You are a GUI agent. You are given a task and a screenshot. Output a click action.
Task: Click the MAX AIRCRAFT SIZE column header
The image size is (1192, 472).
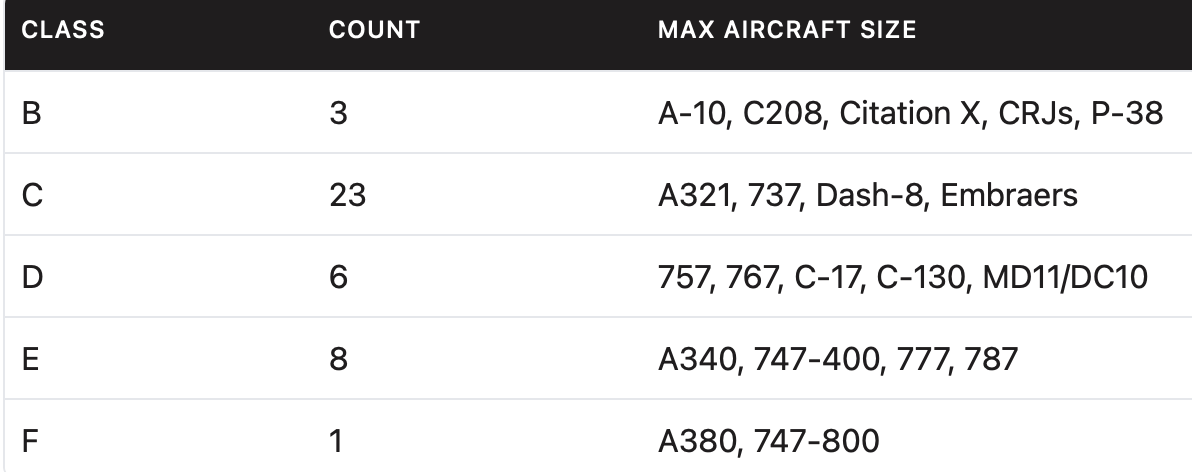787,30
